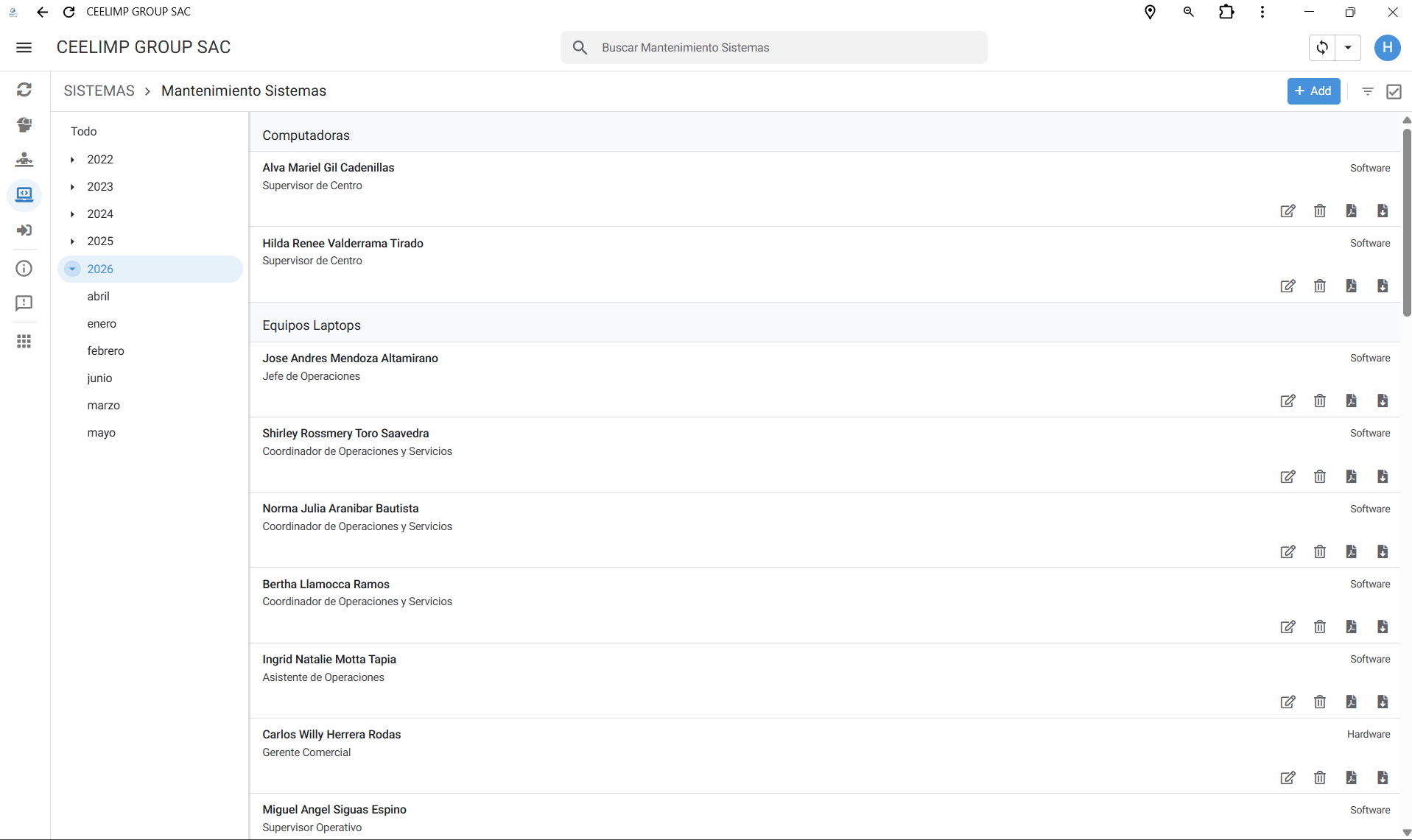This screenshot has width=1412, height=840.
Task: Click the Buscar Mantenimiento Sistemas search field
Action: 773,48
